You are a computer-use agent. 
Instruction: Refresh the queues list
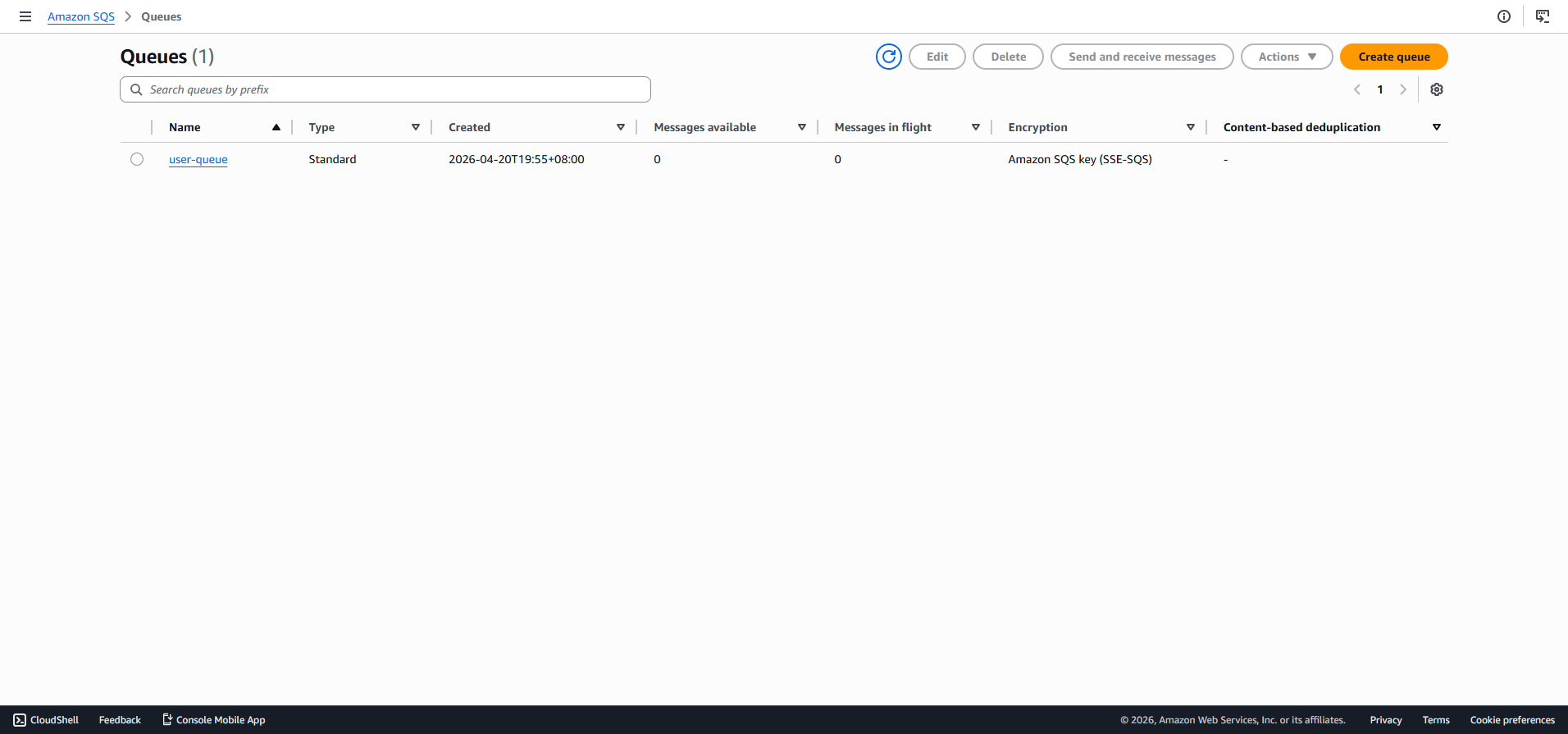point(888,57)
